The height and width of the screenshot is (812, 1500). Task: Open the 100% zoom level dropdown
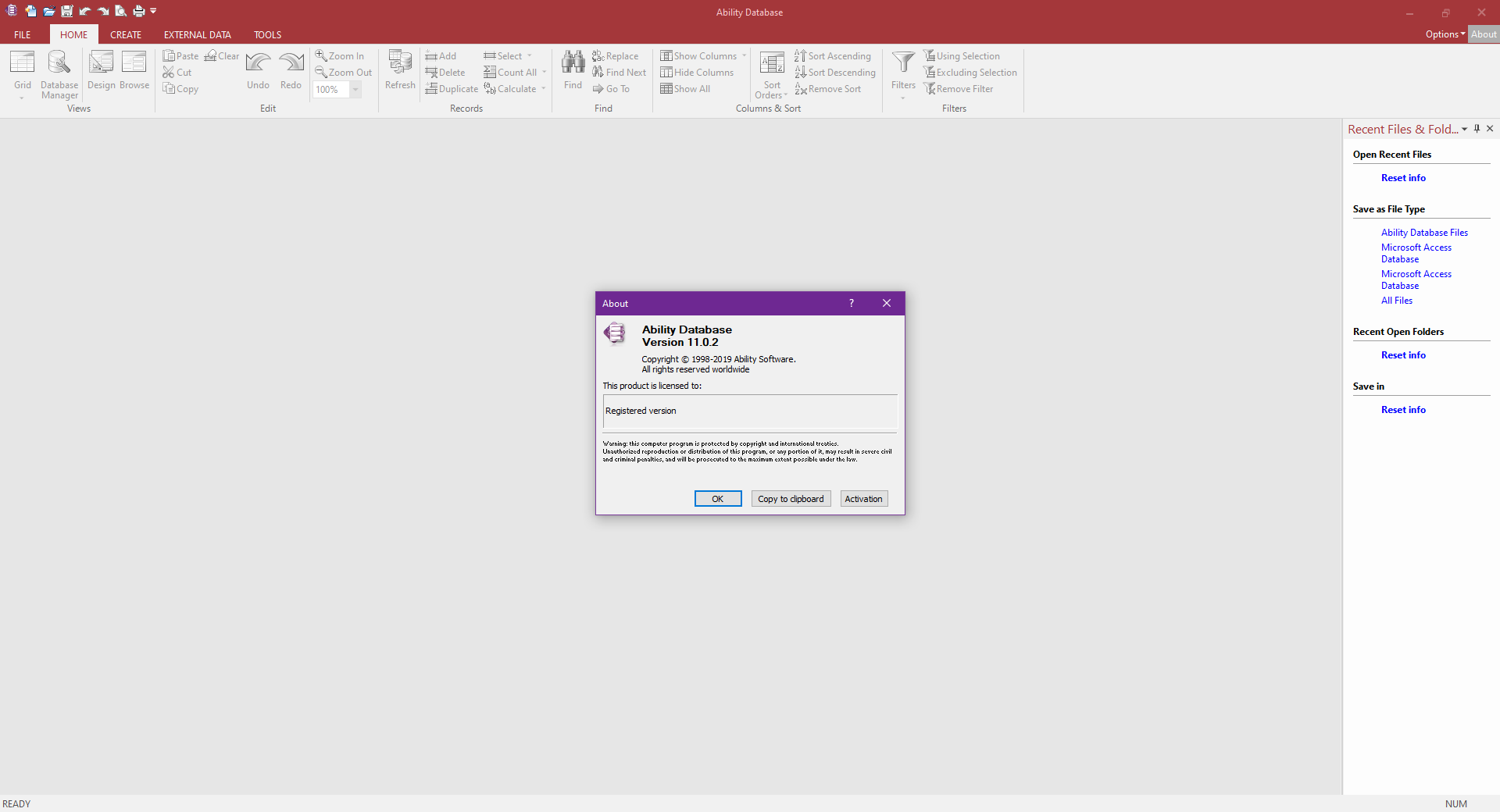(x=355, y=90)
